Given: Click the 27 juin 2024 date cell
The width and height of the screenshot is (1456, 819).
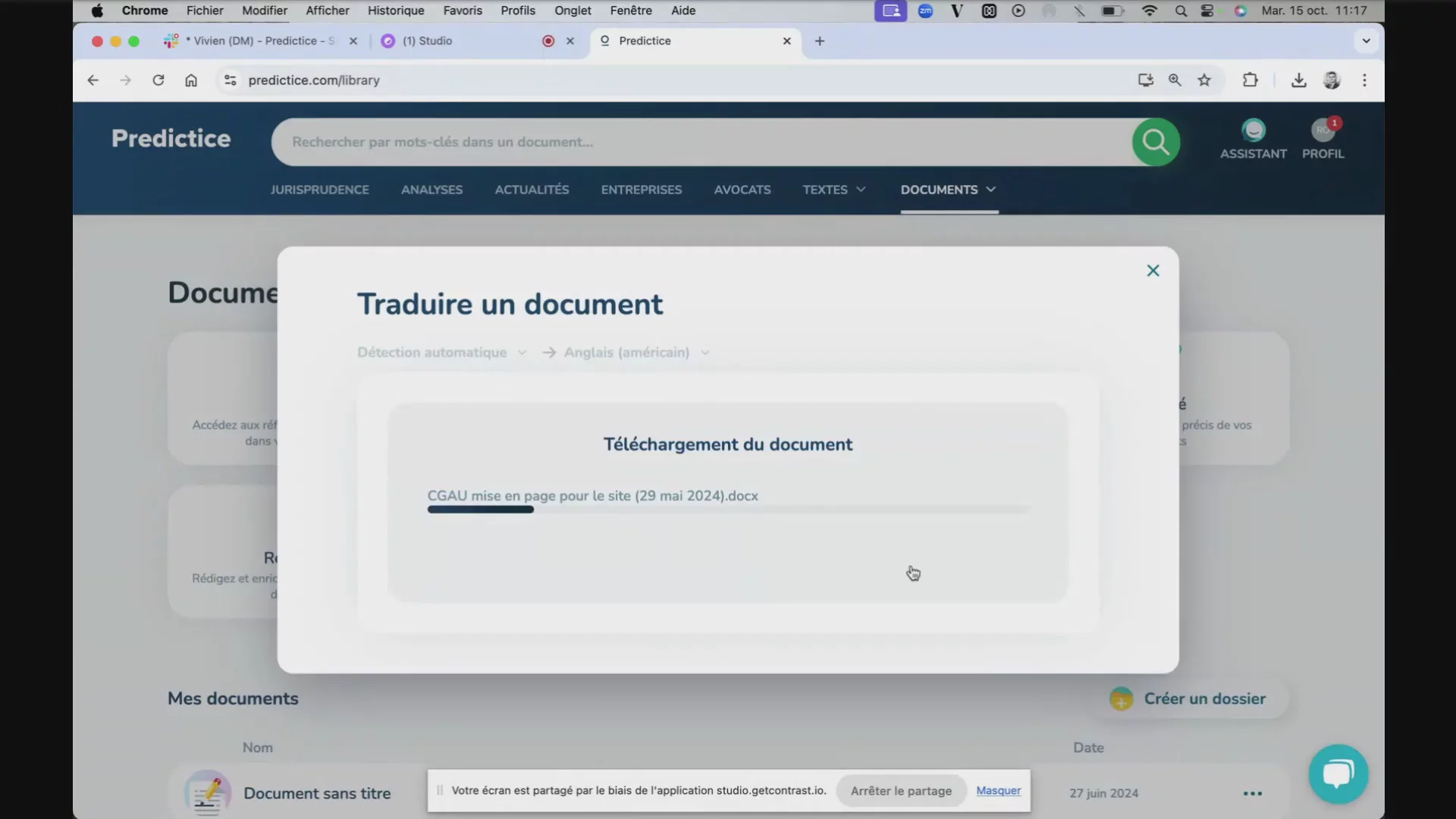Looking at the screenshot, I should point(1103,793).
